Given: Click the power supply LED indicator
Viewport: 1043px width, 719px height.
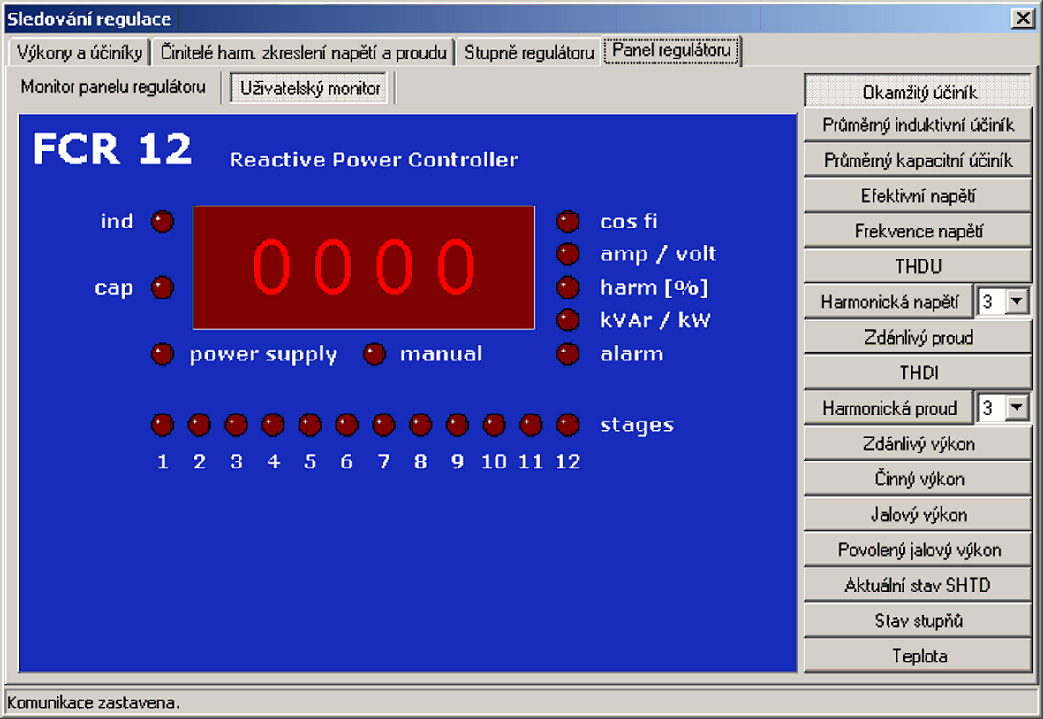Looking at the screenshot, I should coord(162,354).
